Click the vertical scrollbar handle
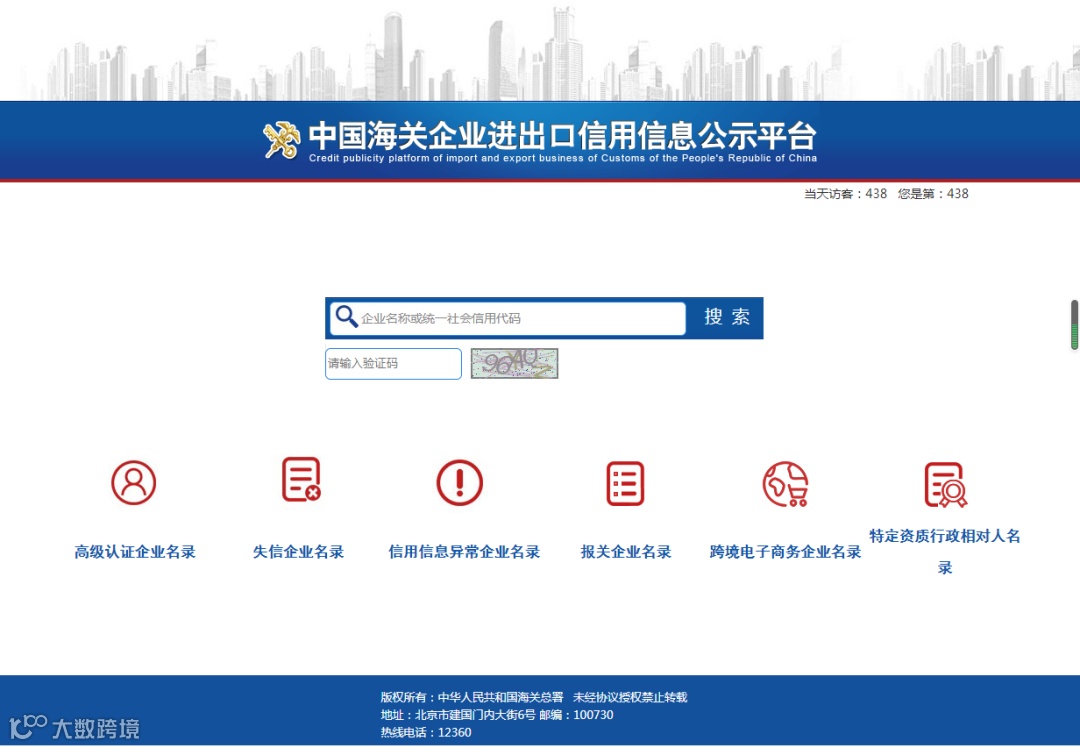Screen dimensions: 1080x748 click(1074, 325)
